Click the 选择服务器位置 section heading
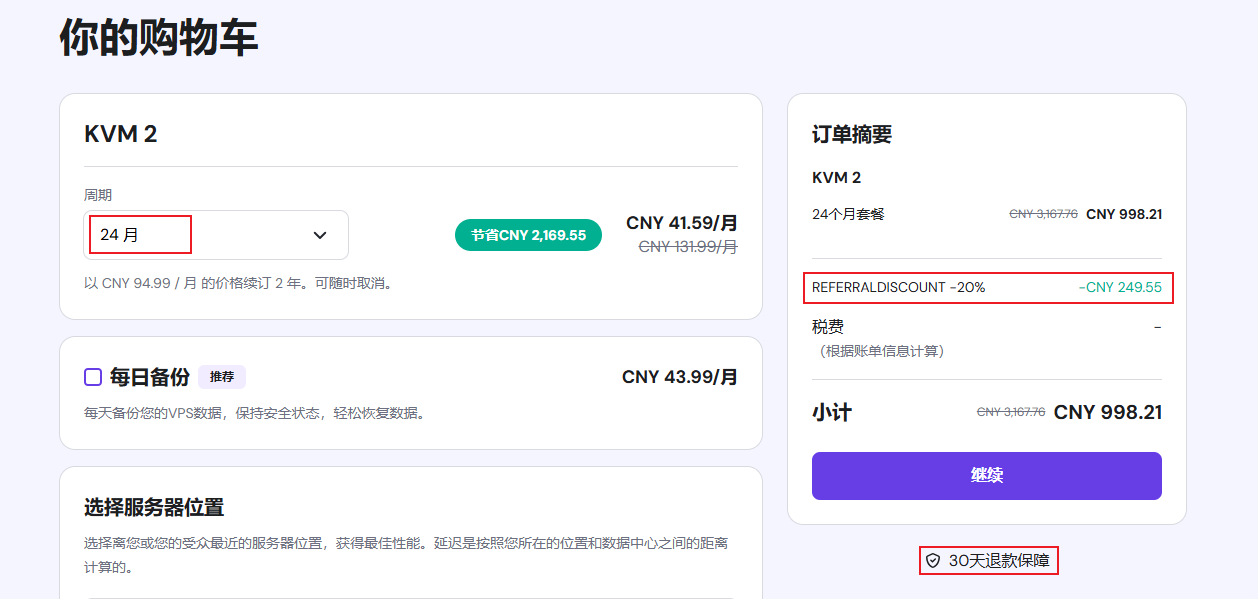Screen dimensions: 1258x599 click(x=153, y=507)
